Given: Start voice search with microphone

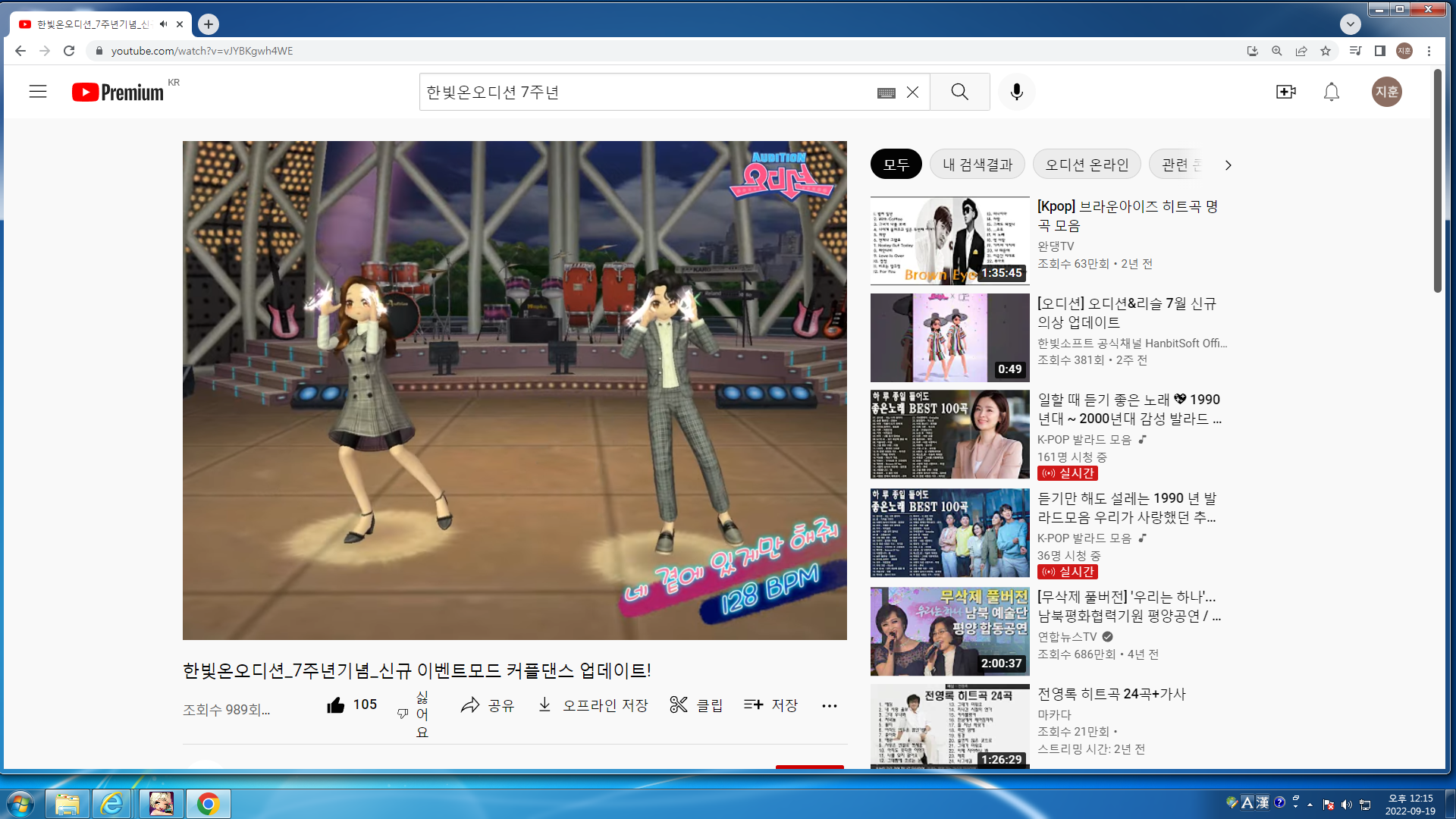Looking at the screenshot, I should click(1017, 92).
